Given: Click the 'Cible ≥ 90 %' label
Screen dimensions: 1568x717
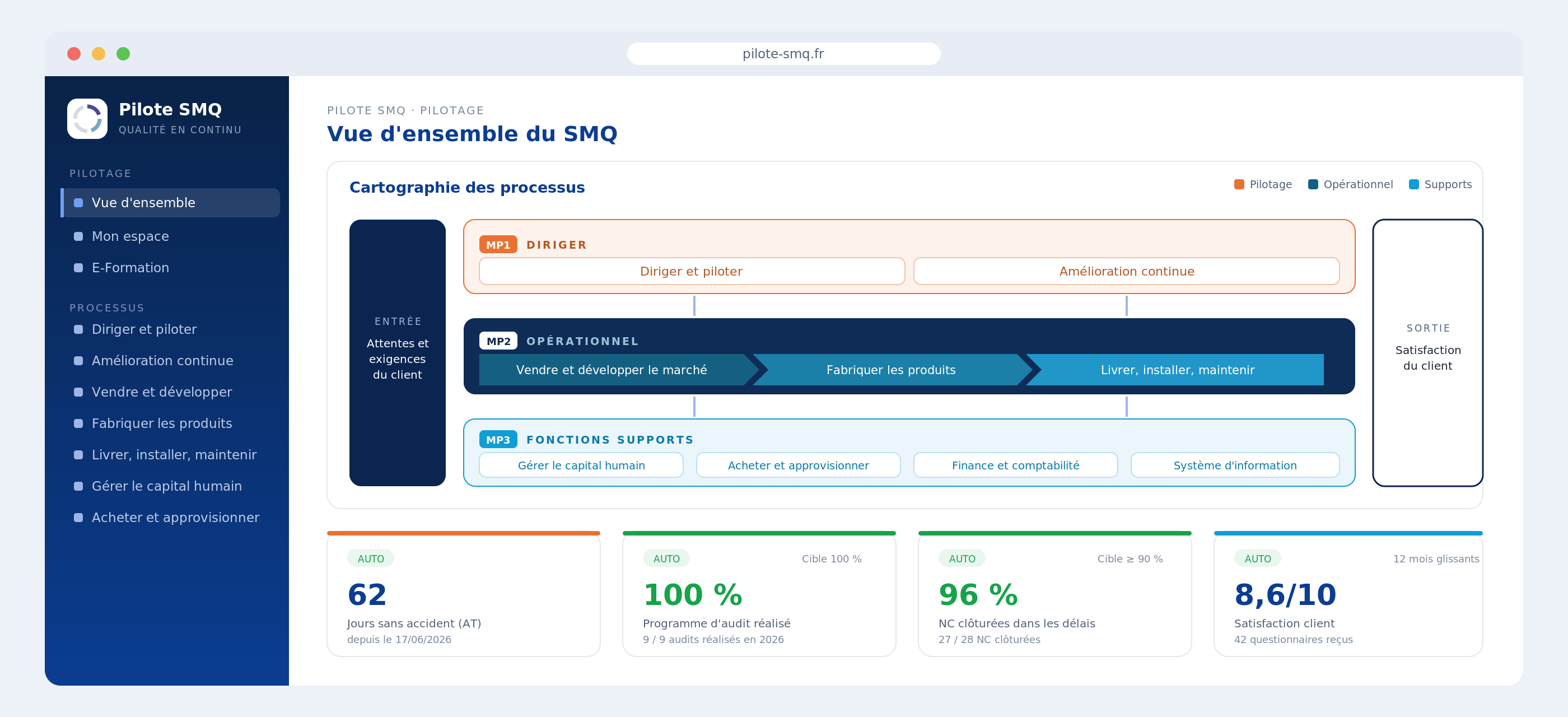Looking at the screenshot, I should click(x=1130, y=558).
